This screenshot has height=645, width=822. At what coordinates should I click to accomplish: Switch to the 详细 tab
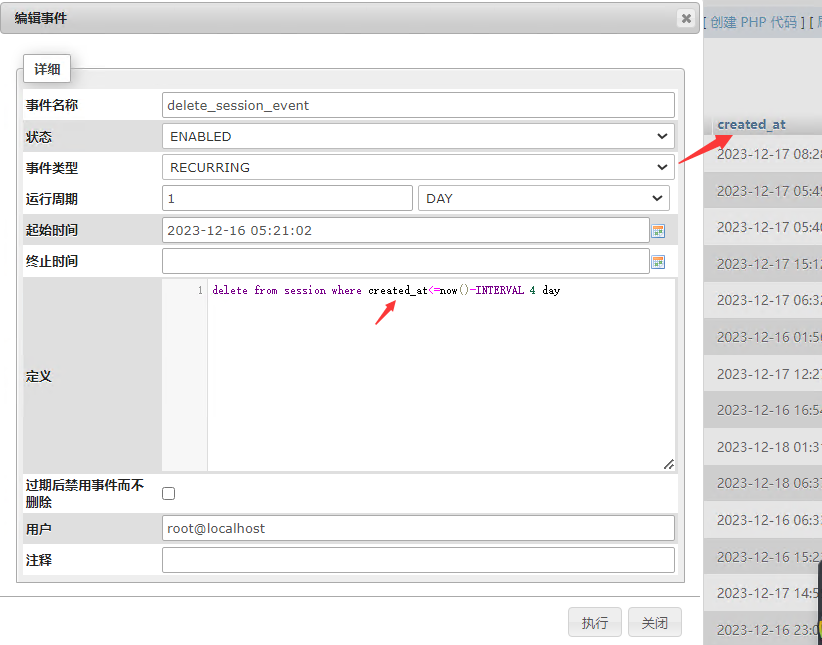coord(46,69)
